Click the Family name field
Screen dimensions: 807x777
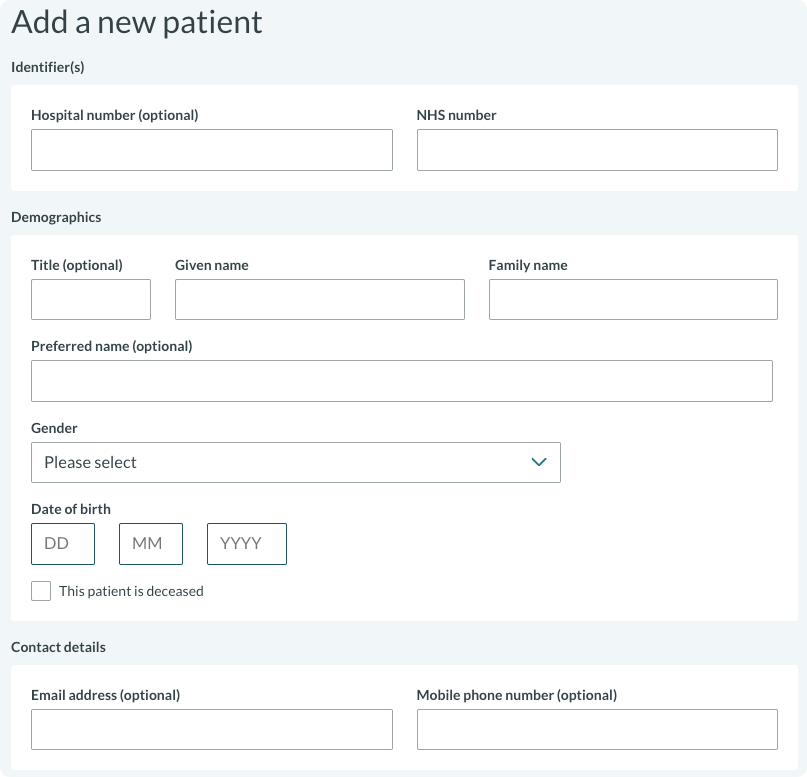click(632, 299)
